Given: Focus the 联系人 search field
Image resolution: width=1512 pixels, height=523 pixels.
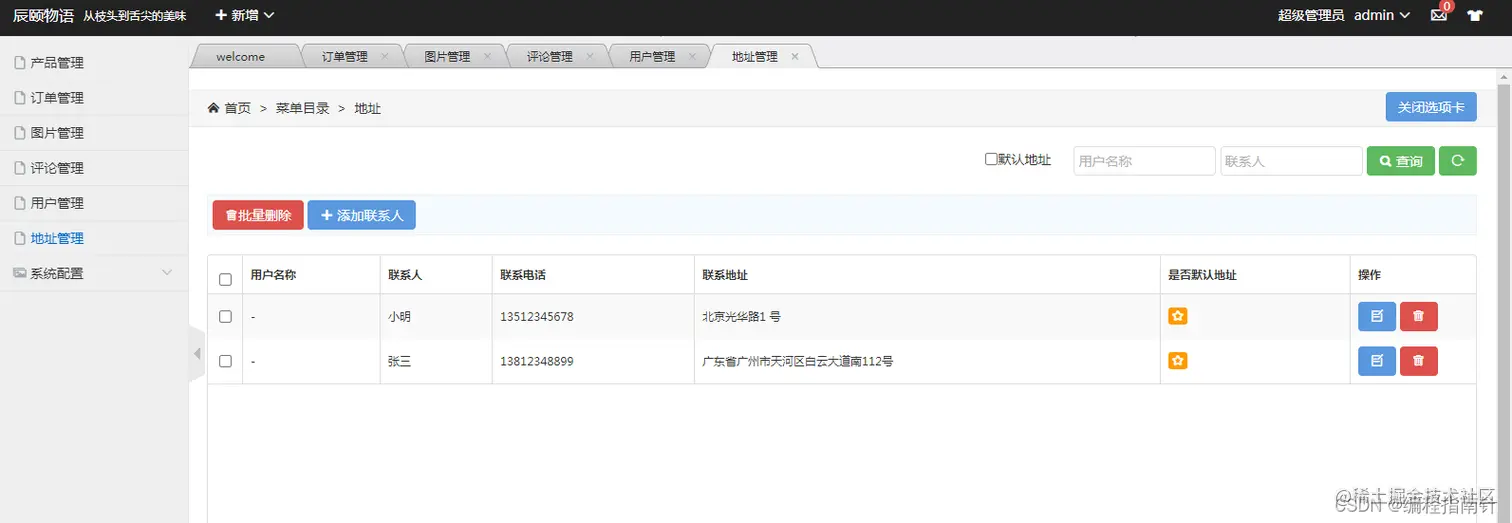Looking at the screenshot, I should 1292,161.
